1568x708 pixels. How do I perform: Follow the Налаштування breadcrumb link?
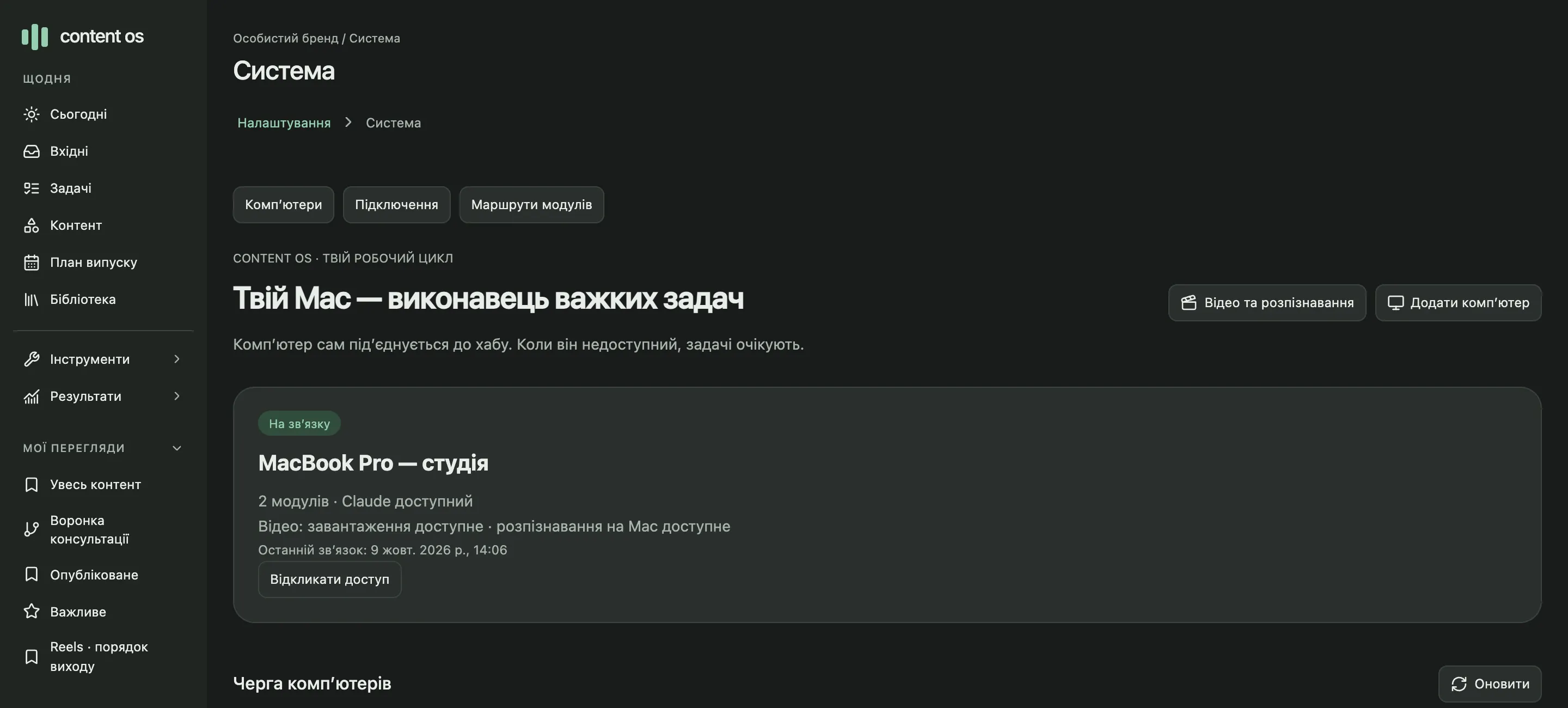pos(284,123)
